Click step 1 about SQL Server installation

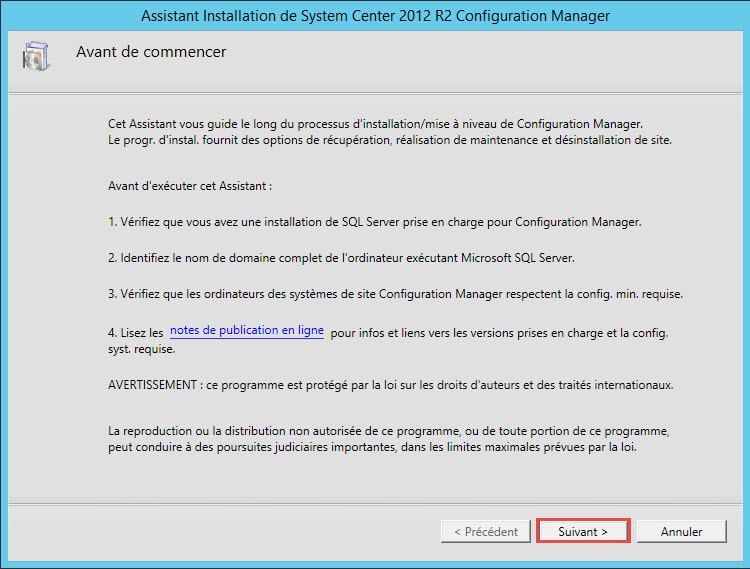[x=375, y=222]
